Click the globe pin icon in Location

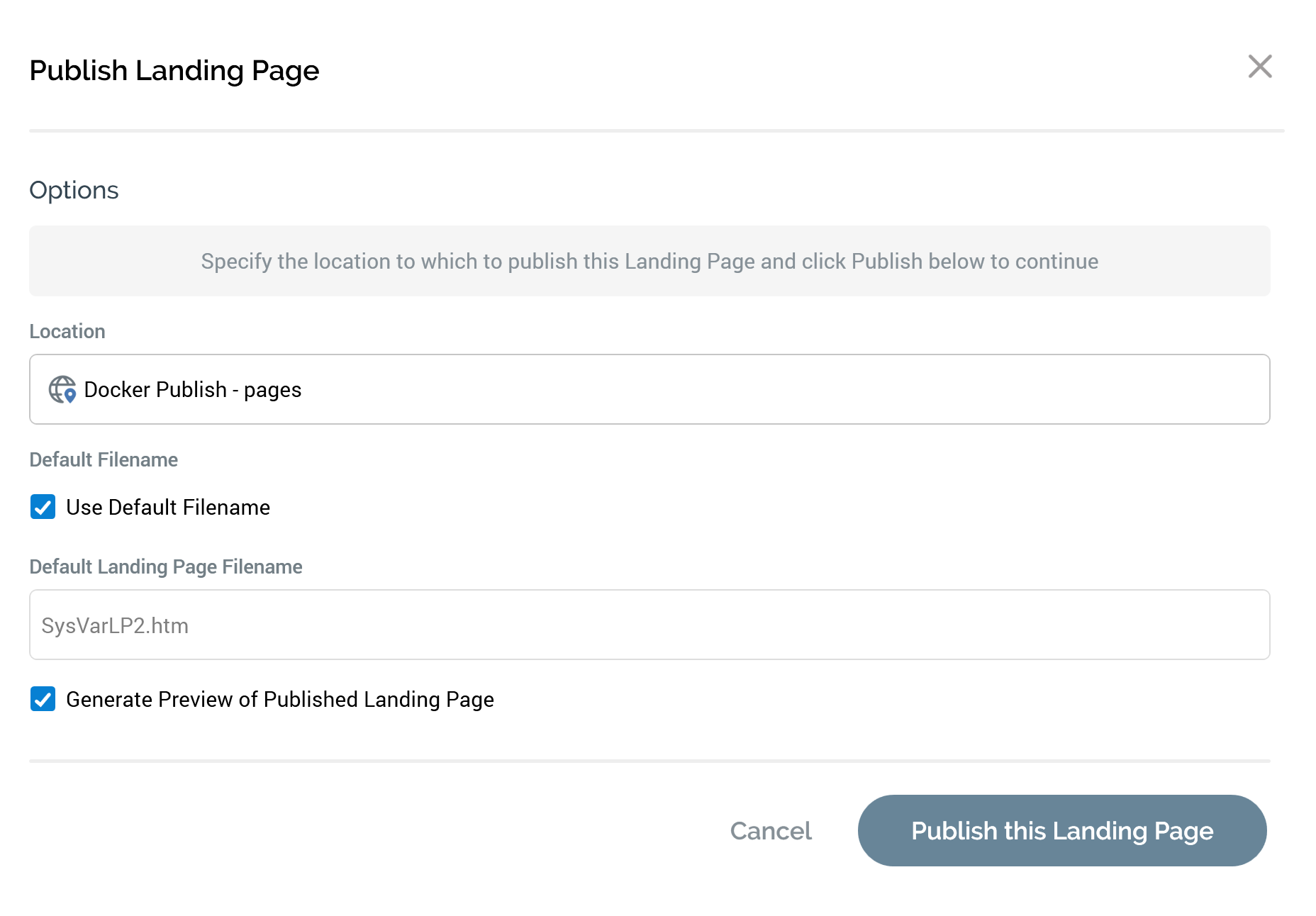click(62, 389)
